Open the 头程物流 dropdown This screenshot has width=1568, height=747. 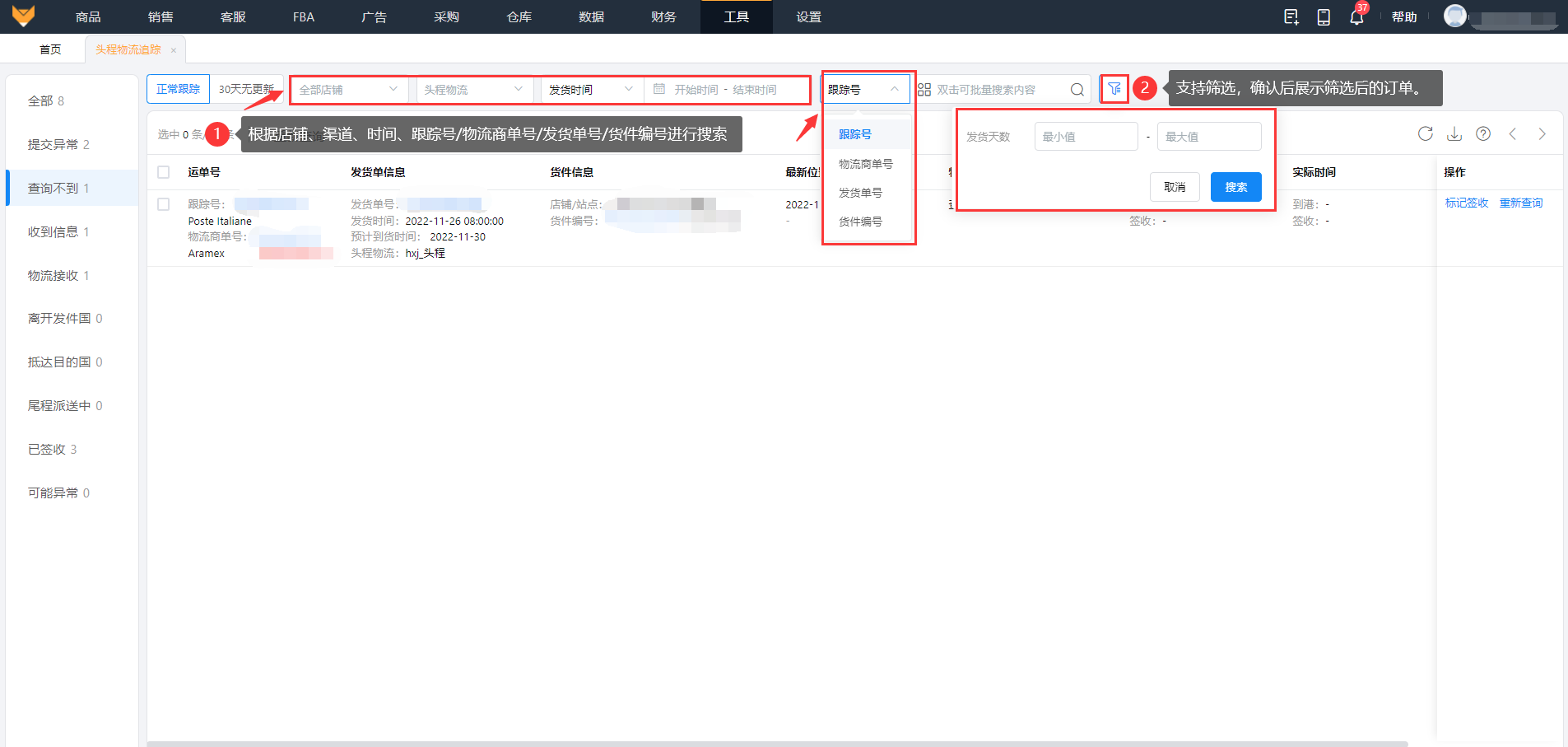tap(473, 89)
